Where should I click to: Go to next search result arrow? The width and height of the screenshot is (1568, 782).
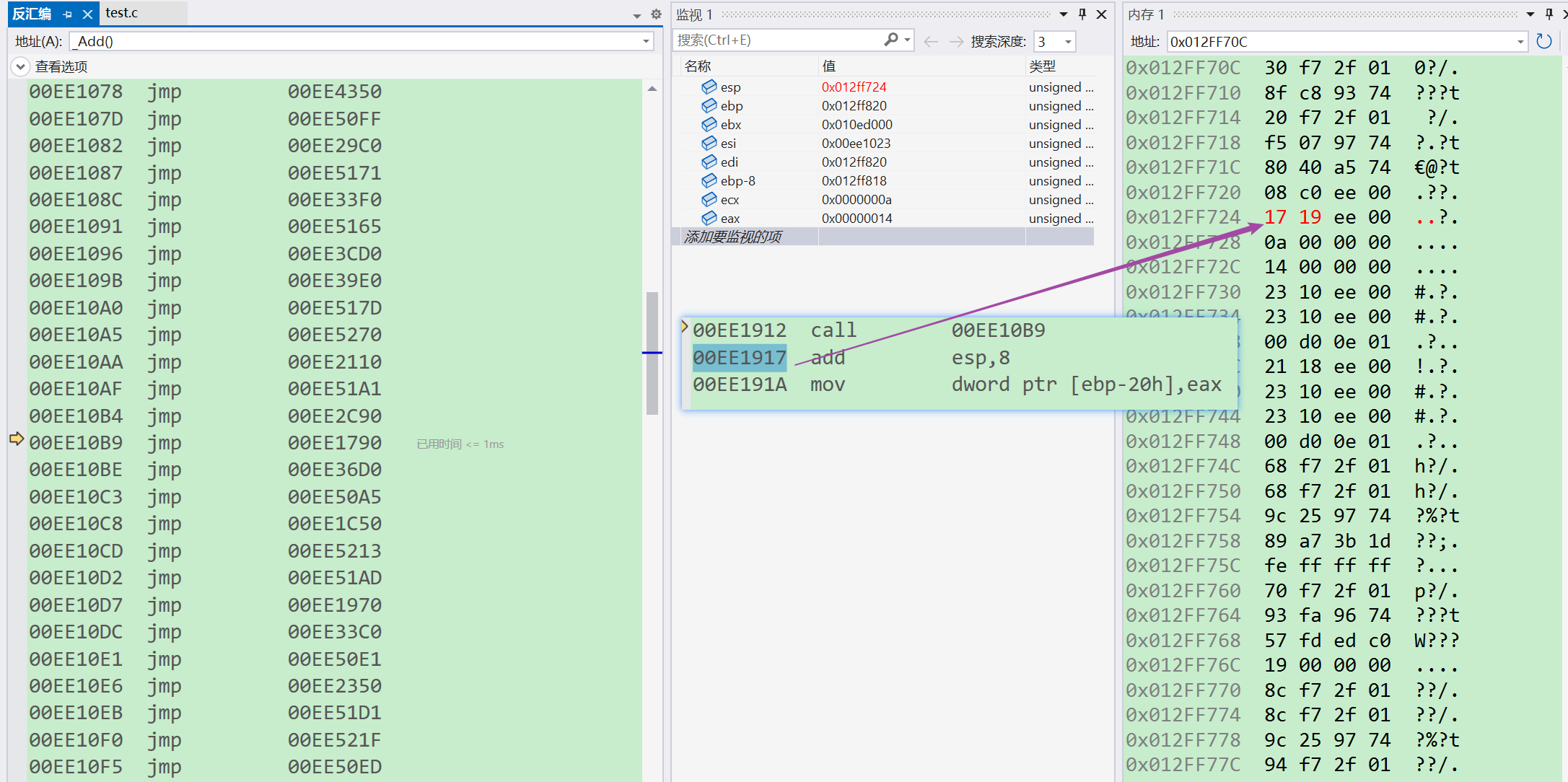tap(956, 42)
